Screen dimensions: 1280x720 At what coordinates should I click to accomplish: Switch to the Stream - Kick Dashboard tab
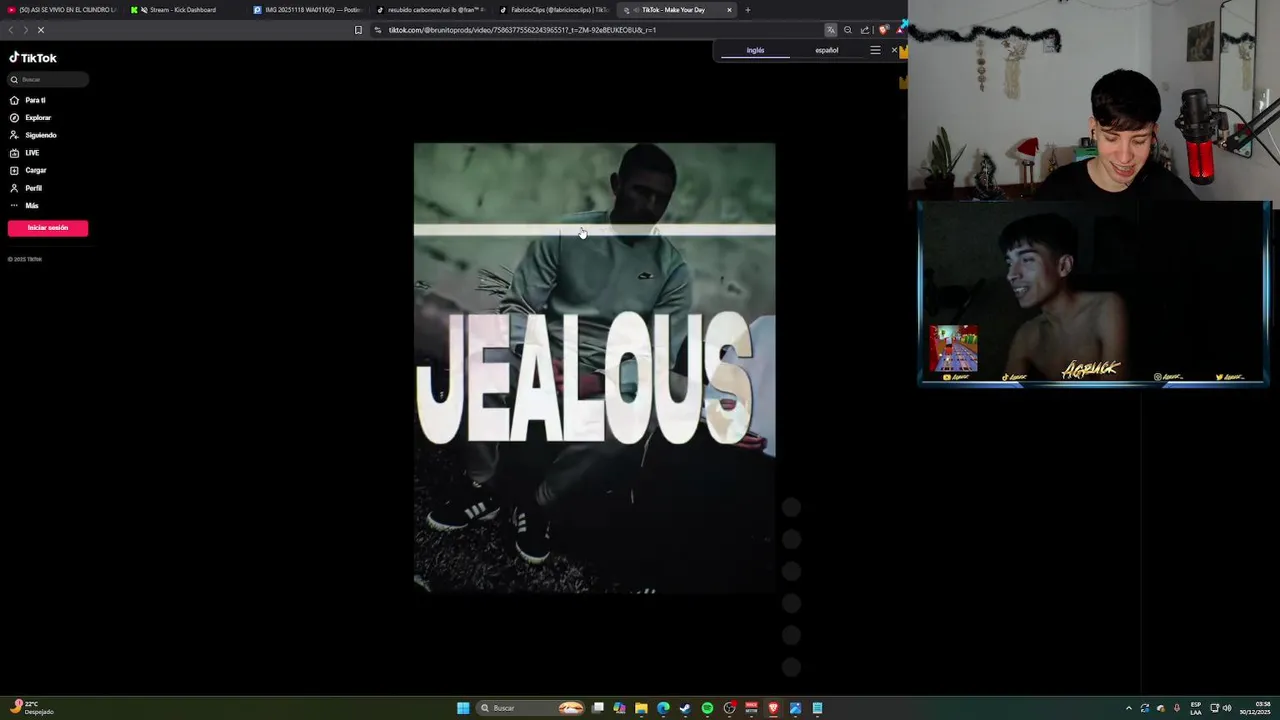click(182, 10)
